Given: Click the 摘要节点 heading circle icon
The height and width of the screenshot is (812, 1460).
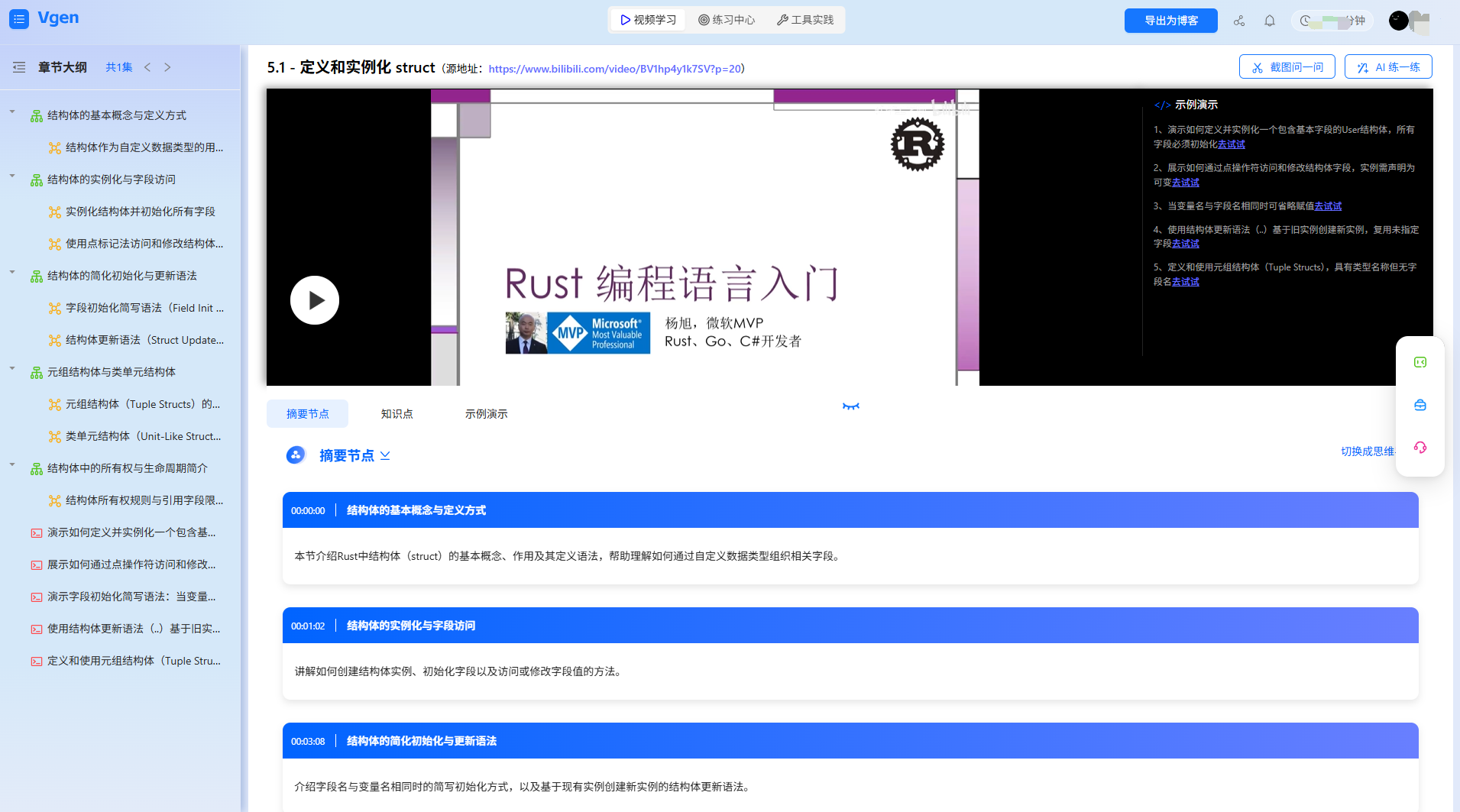Looking at the screenshot, I should [x=296, y=455].
